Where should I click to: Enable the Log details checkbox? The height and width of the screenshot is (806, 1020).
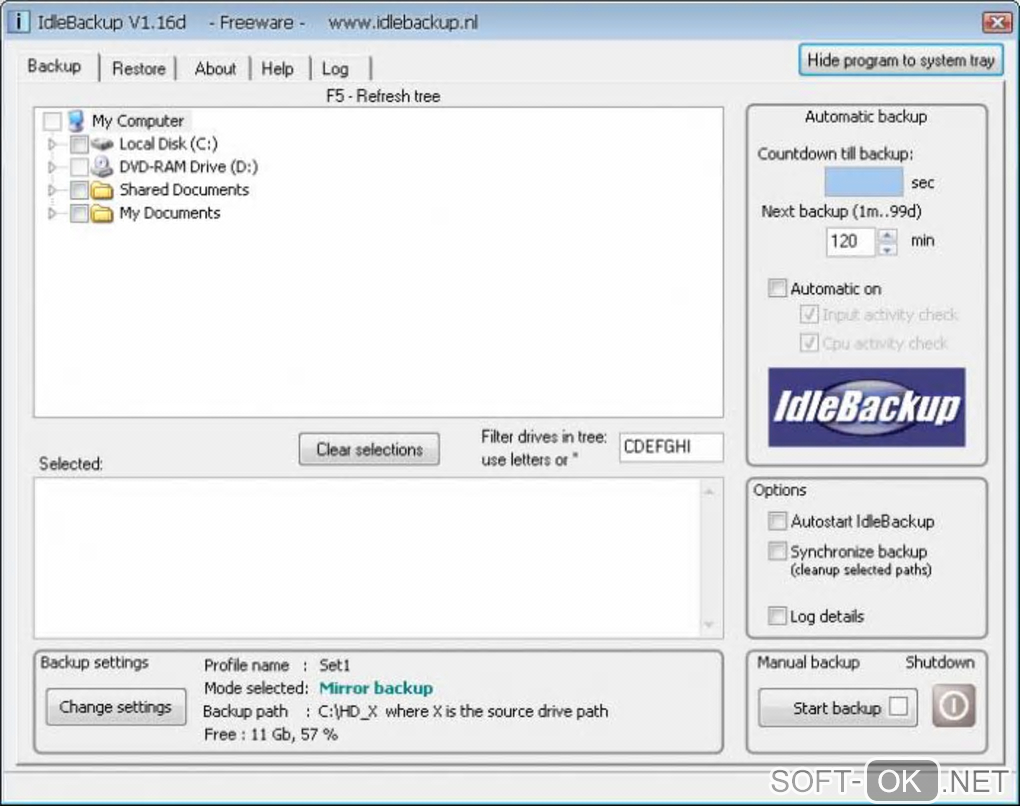[777, 615]
